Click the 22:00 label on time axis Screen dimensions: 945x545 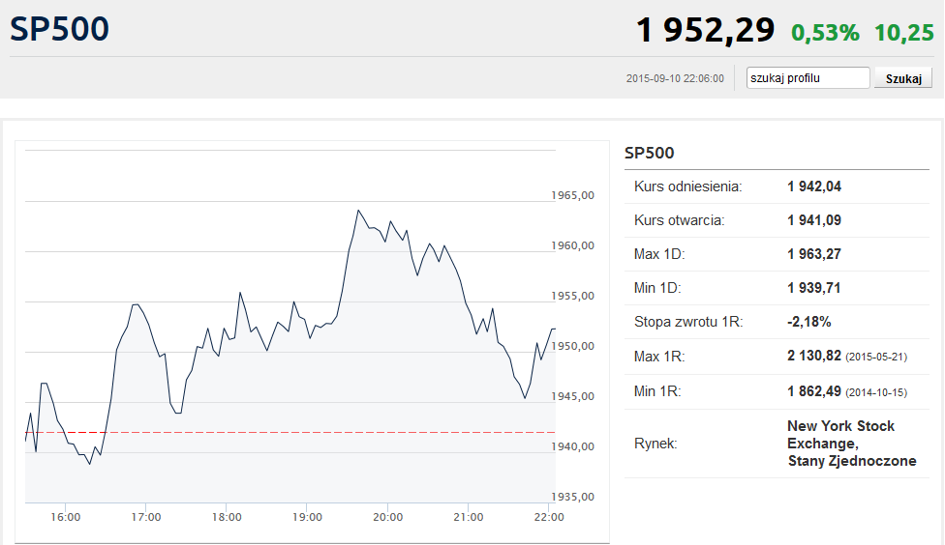(549, 517)
